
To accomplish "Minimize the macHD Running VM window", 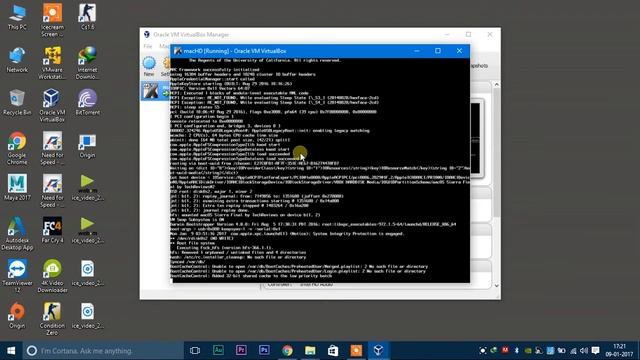I will tap(417, 51).
